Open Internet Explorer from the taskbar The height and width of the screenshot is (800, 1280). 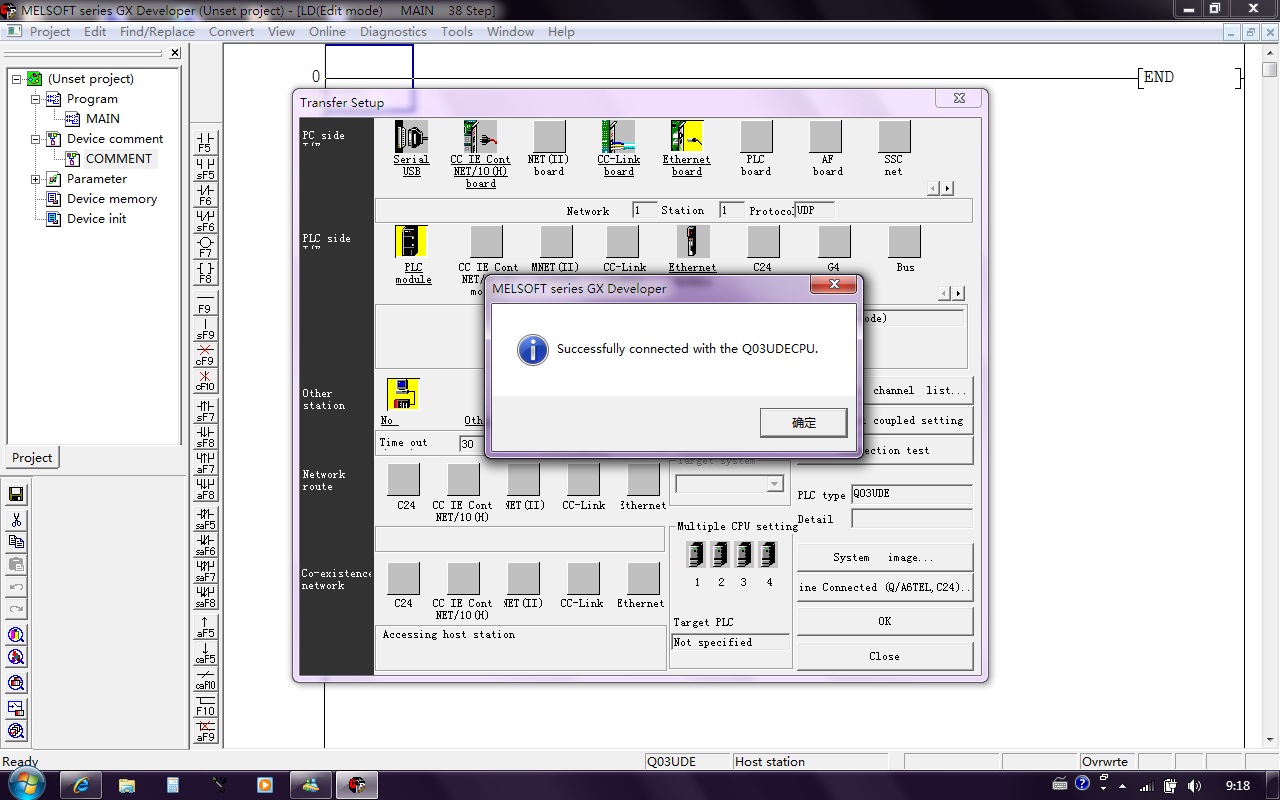click(81, 785)
